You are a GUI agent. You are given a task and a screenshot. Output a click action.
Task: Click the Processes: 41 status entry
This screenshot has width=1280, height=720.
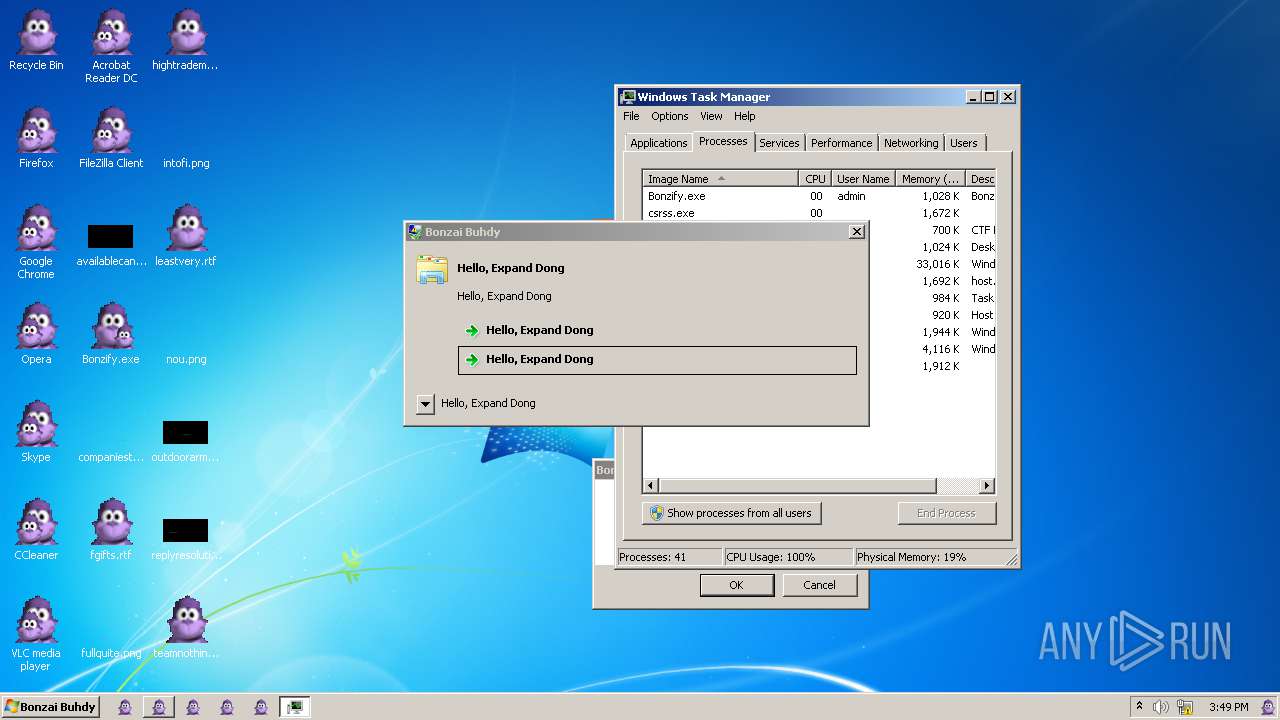[x=669, y=557]
